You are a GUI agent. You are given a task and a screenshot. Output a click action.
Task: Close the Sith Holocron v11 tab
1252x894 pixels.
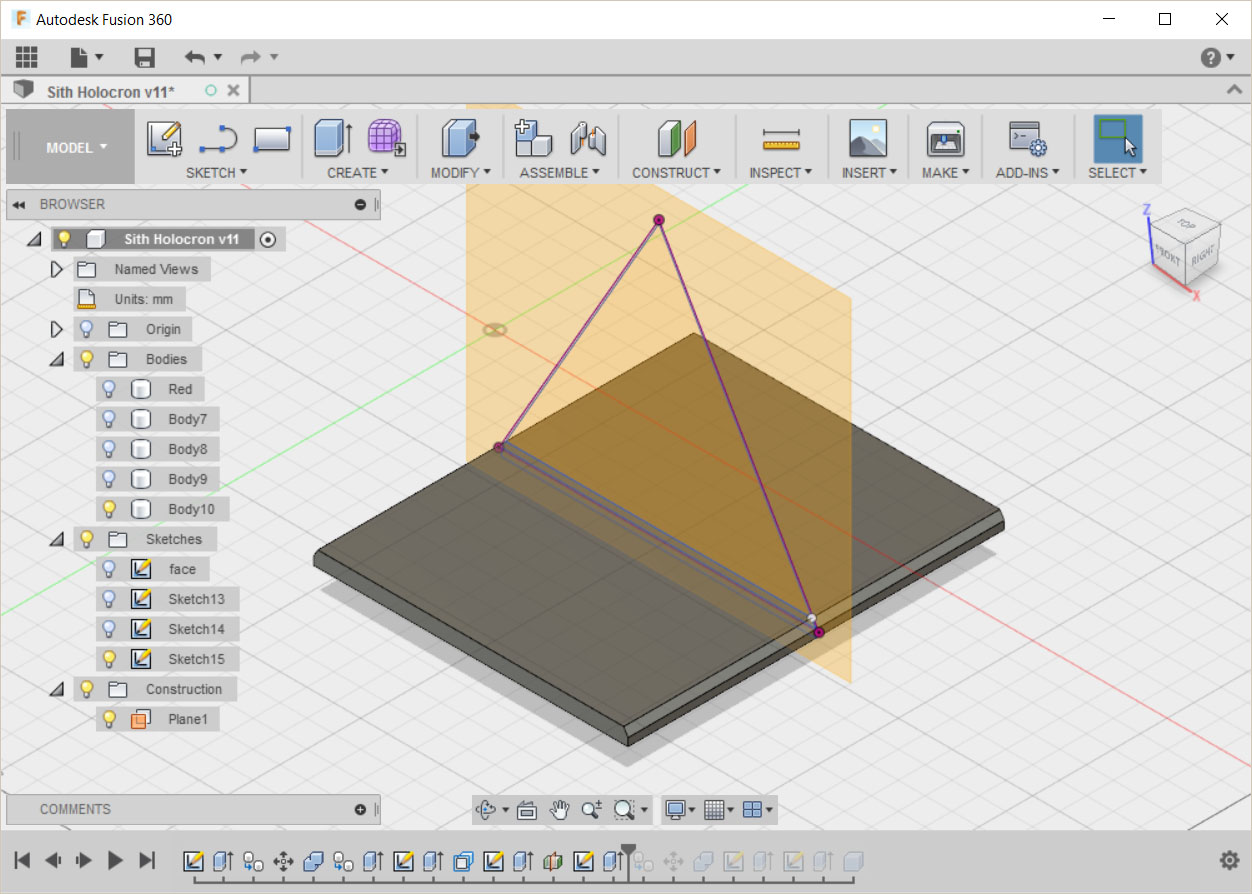tap(233, 90)
